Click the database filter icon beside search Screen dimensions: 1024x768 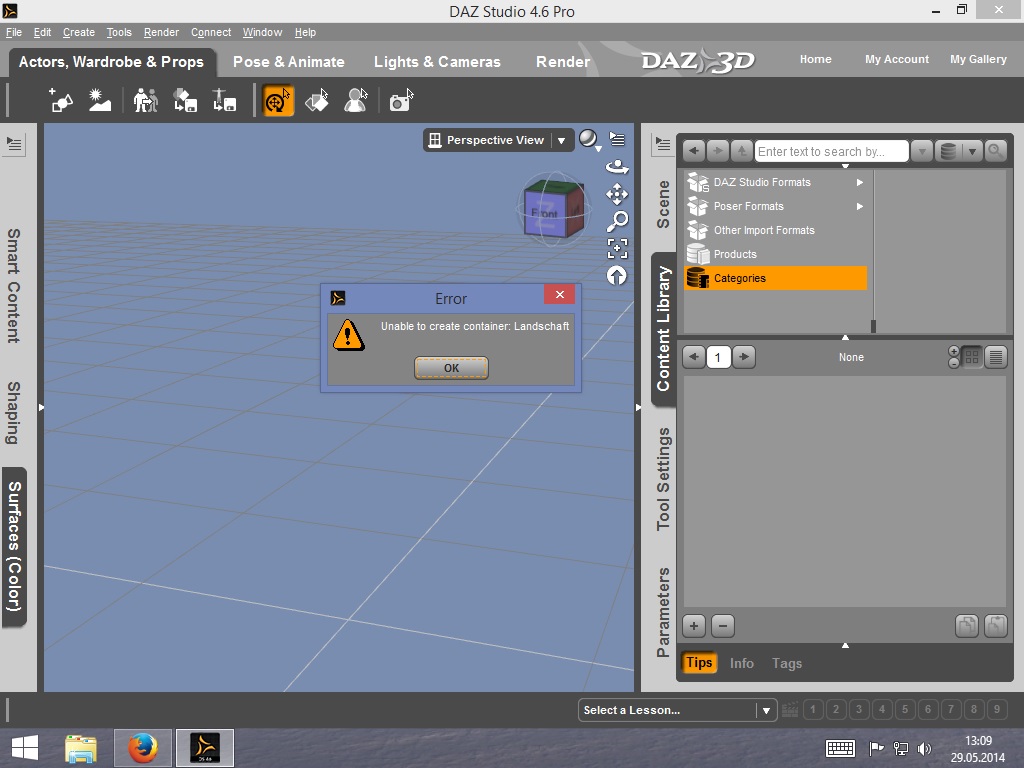(x=948, y=151)
